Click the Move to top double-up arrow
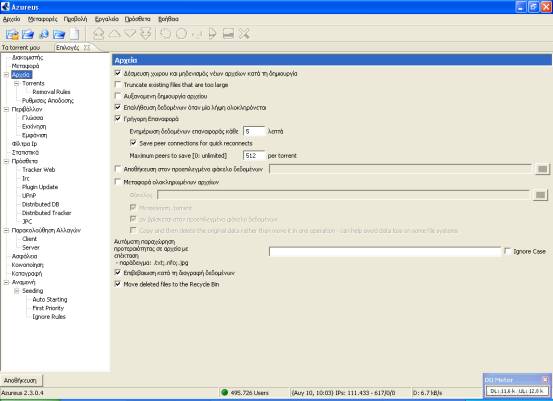 98,34
